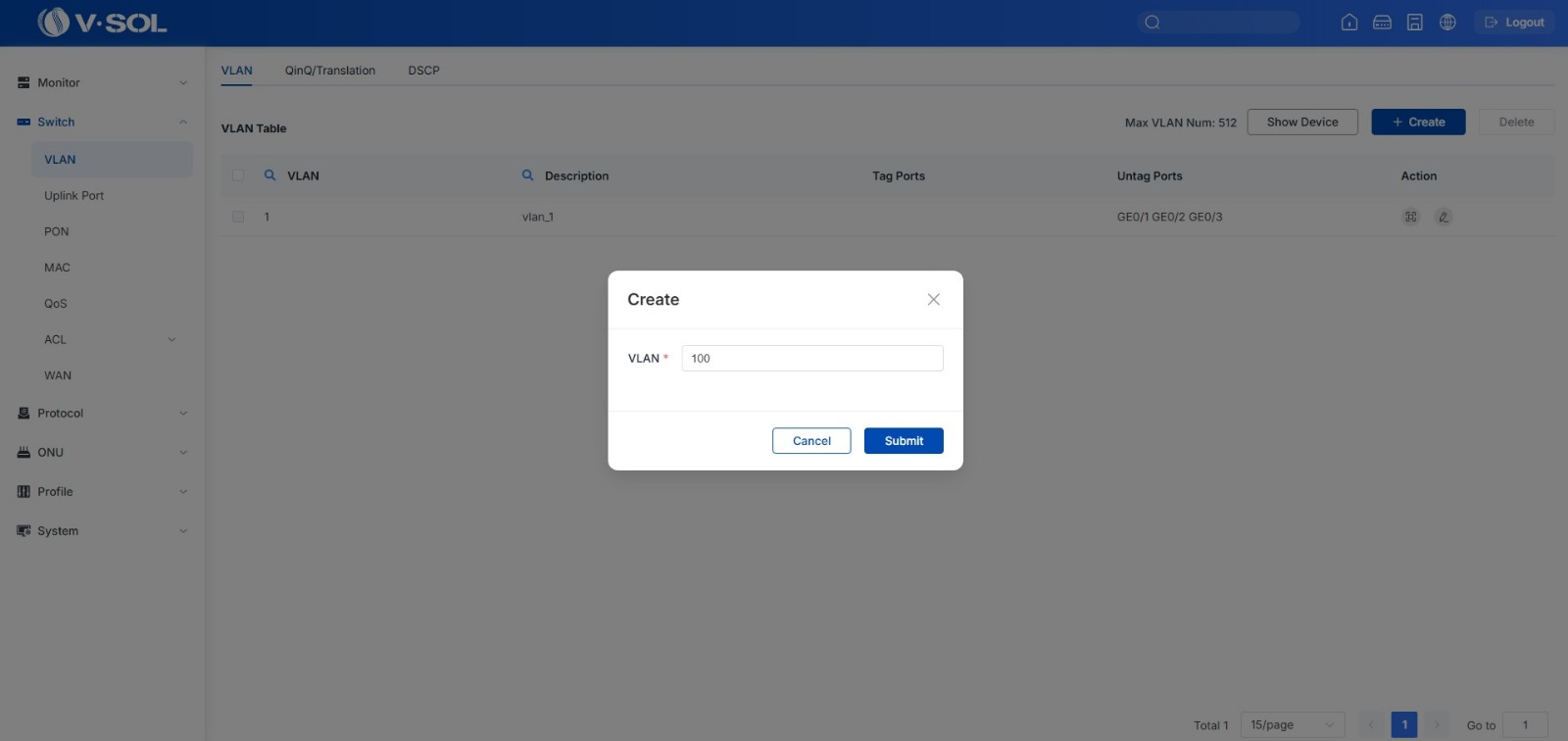The height and width of the screenshot is (741, 1568).
Task: Switch to the DSCP tab
Action: [424, 71]
